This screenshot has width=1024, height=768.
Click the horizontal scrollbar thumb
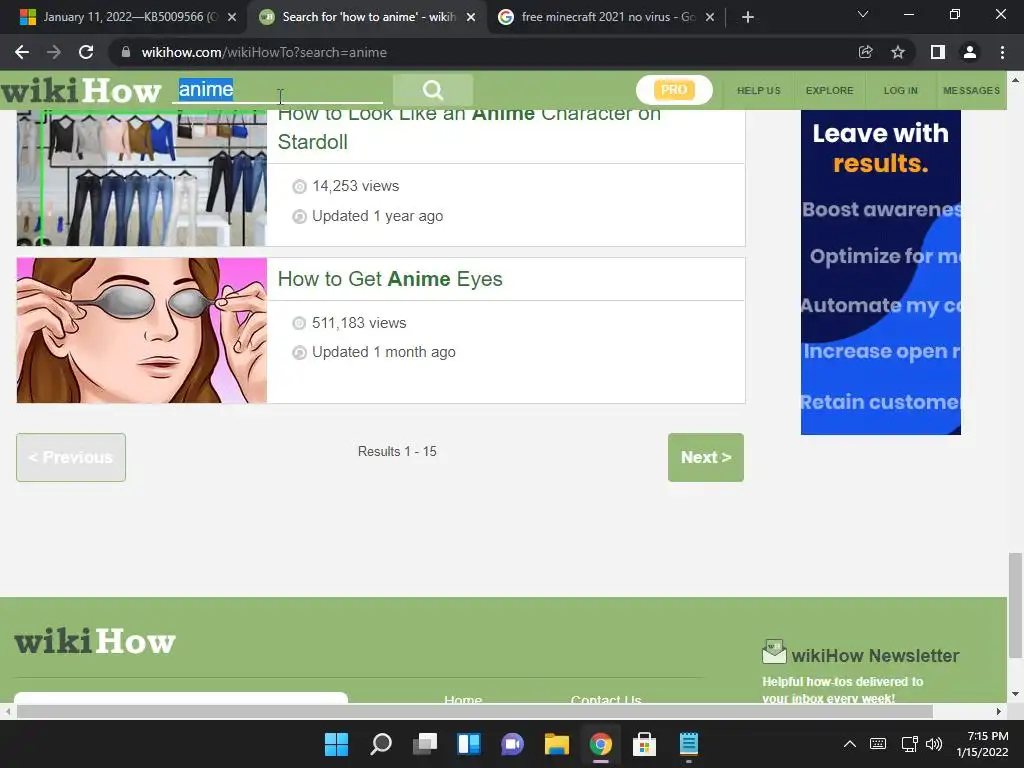pos(474,711)
